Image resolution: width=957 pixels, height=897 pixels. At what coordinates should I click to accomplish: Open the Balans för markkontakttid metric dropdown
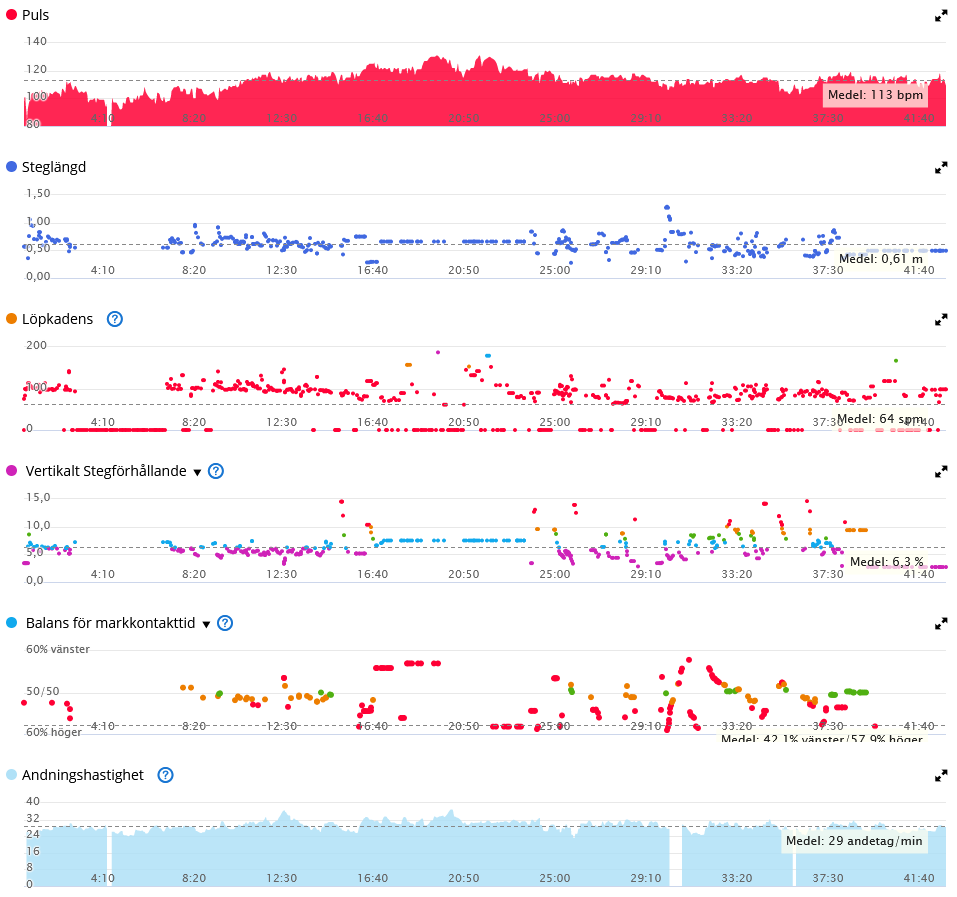(x=206, y=624)
